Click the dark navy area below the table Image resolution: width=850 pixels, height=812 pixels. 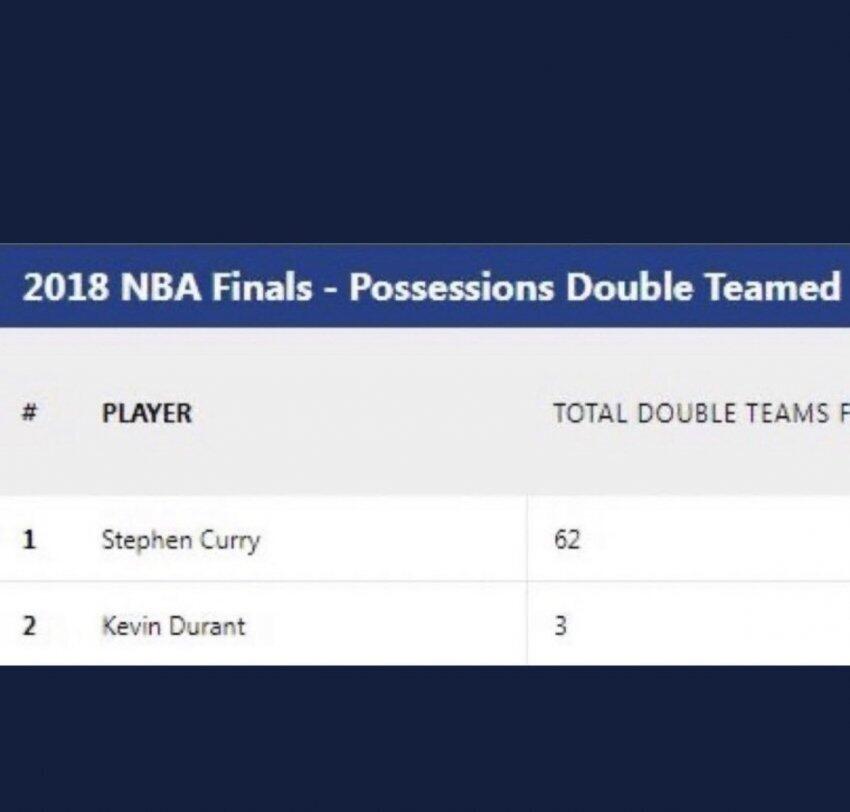(x=425, y=739)
